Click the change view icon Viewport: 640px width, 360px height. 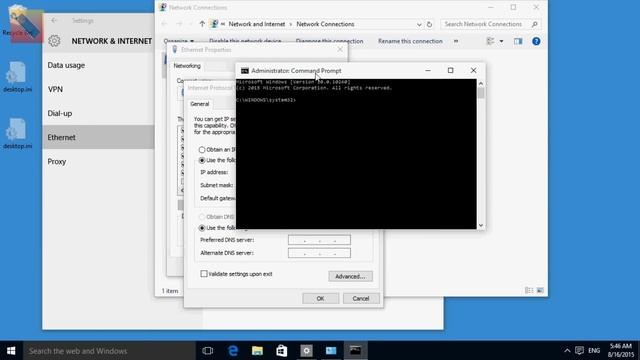490,41
